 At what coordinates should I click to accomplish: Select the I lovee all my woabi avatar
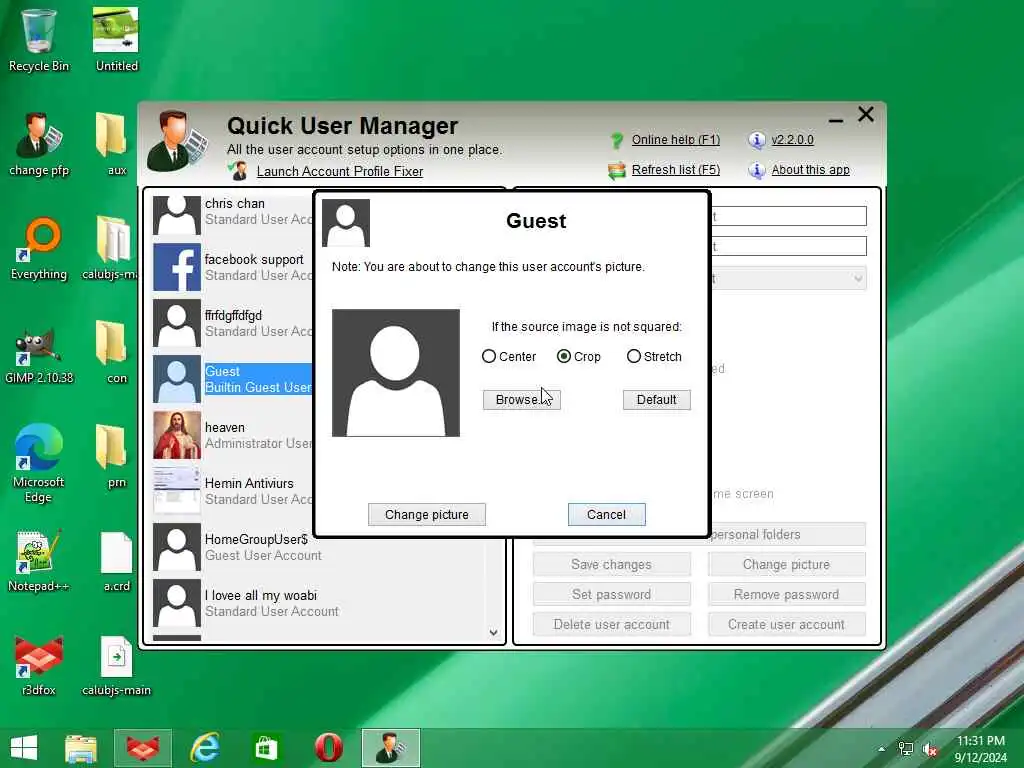[x=176, y=603]
